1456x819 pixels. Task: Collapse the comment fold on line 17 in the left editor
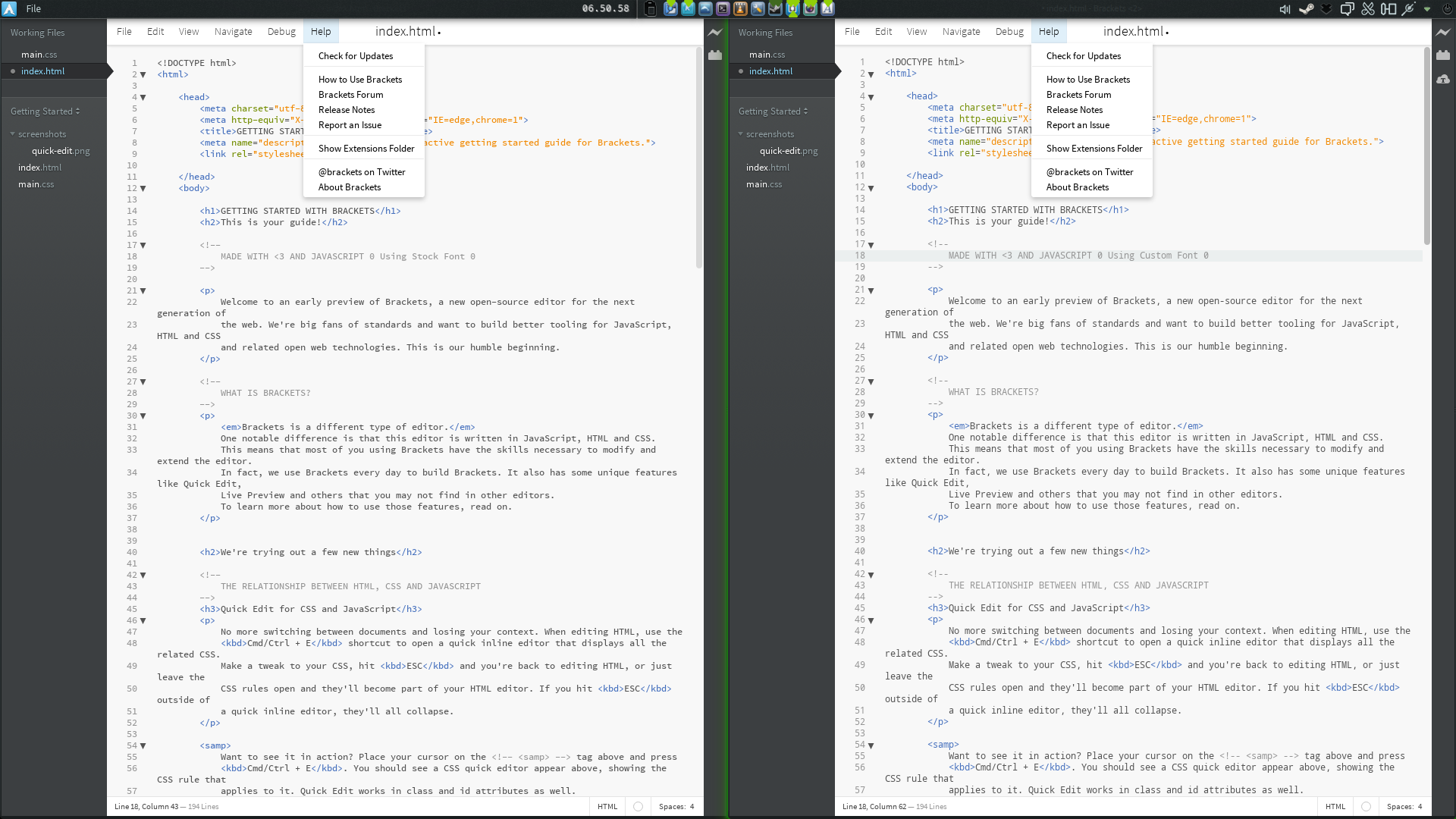(143, 246)
